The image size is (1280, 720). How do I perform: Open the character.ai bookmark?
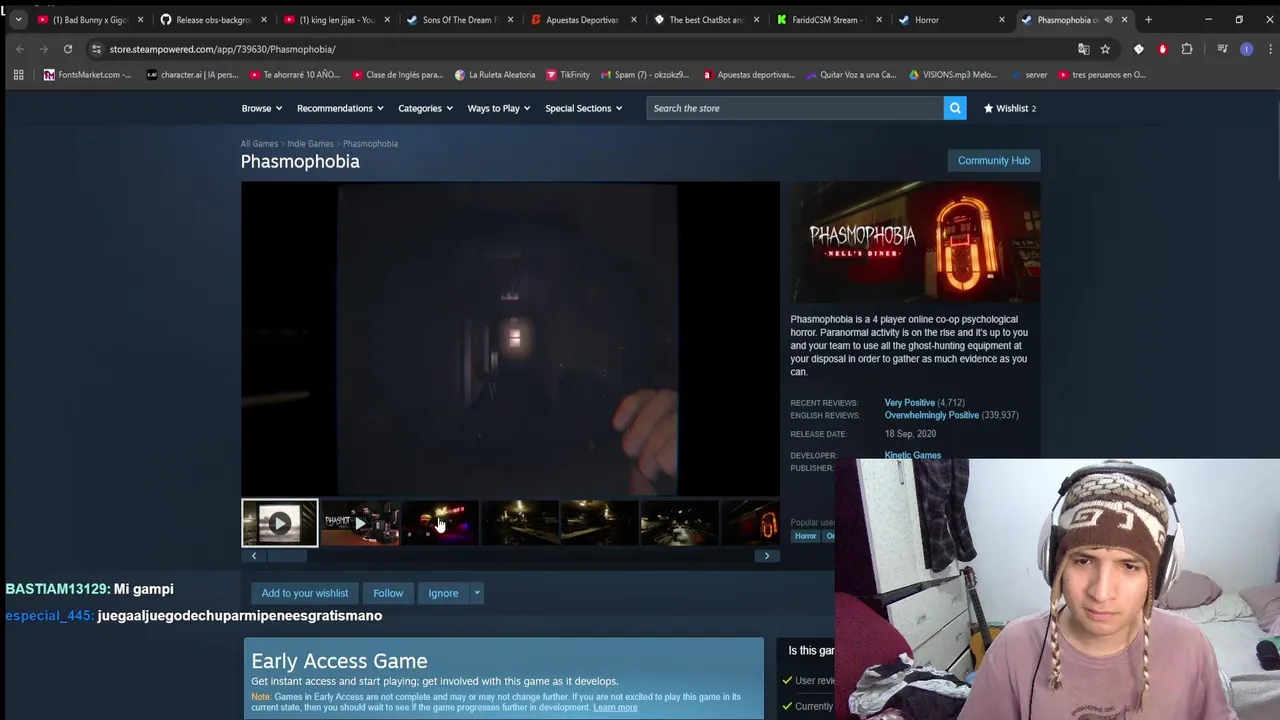click(192, 75)
